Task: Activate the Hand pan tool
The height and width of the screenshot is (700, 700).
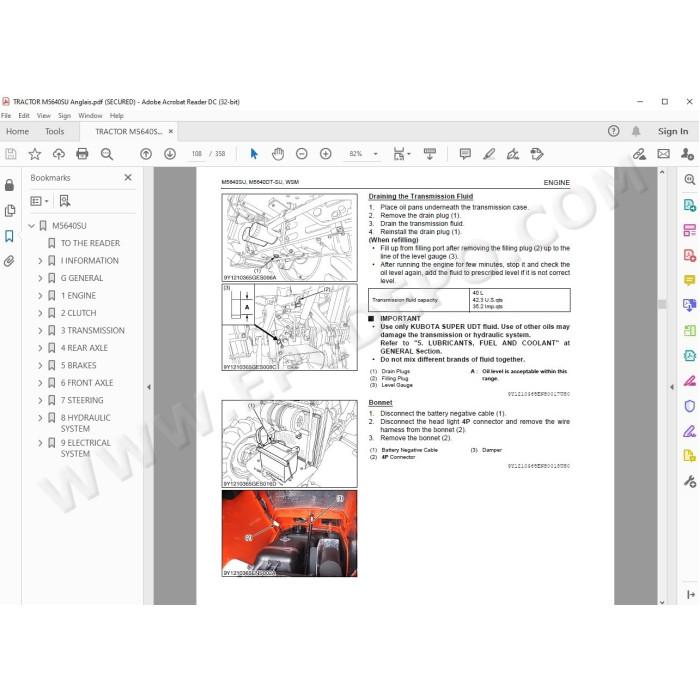Action: (278, 154)
